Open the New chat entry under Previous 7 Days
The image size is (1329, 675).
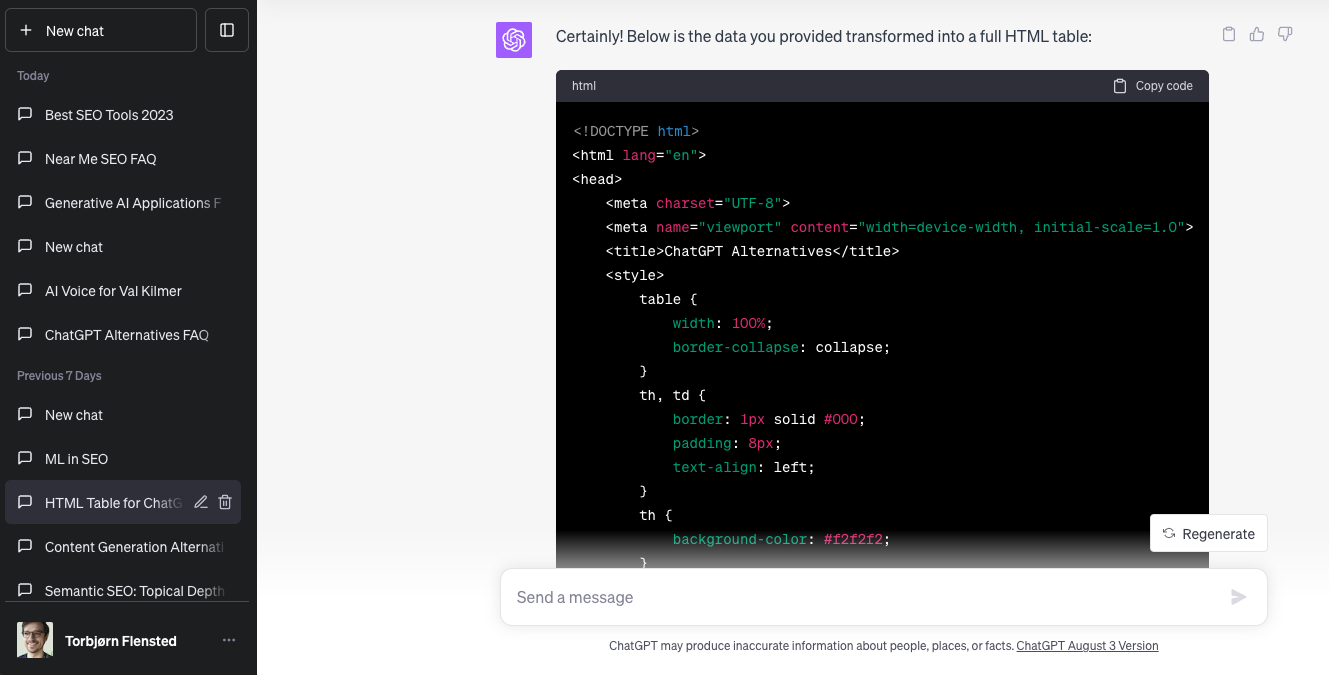coord(123,415)
